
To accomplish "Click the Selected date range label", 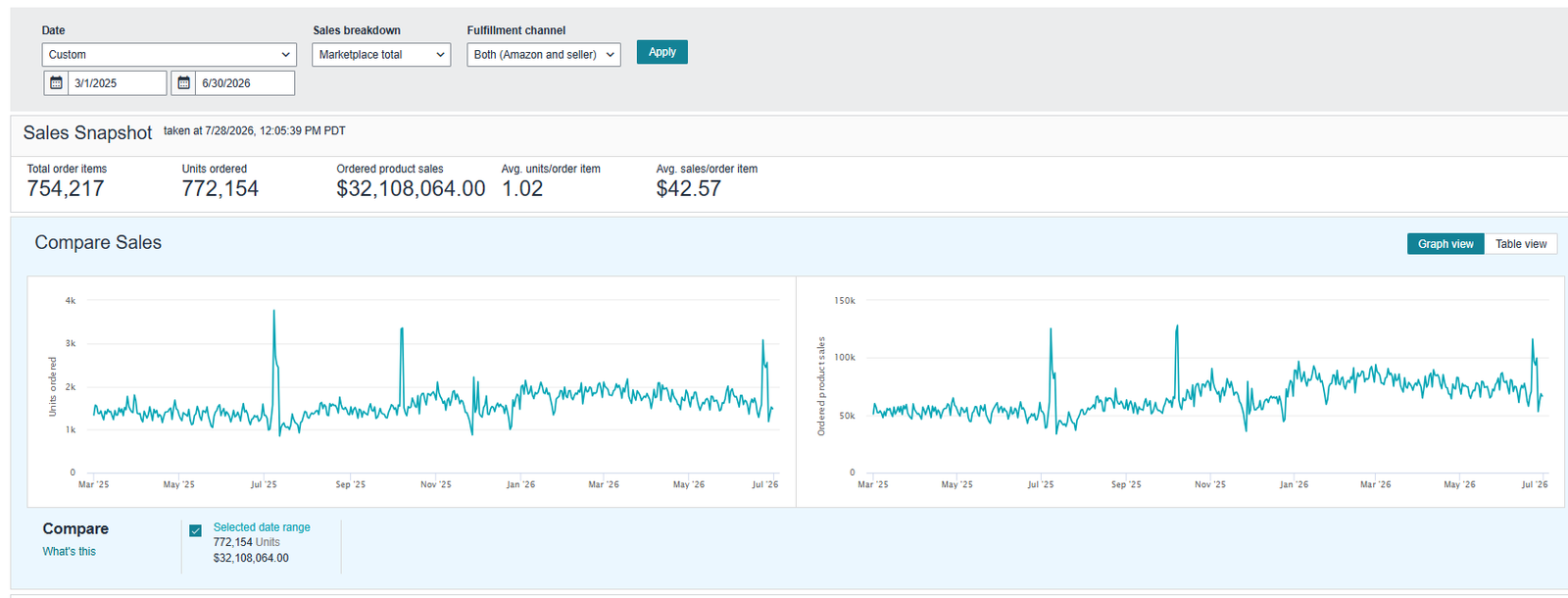I will (x=262, y=527).
